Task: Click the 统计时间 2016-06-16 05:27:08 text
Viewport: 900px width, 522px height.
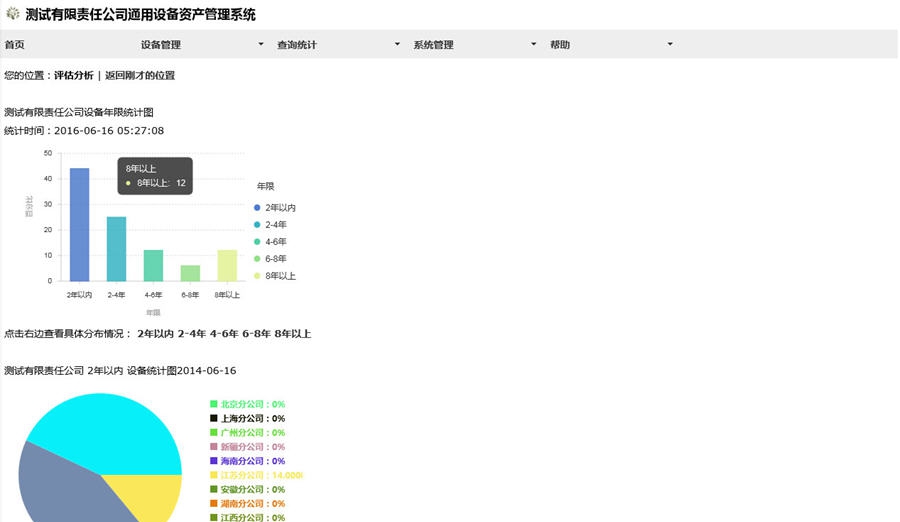Action: tap(84, 131)
